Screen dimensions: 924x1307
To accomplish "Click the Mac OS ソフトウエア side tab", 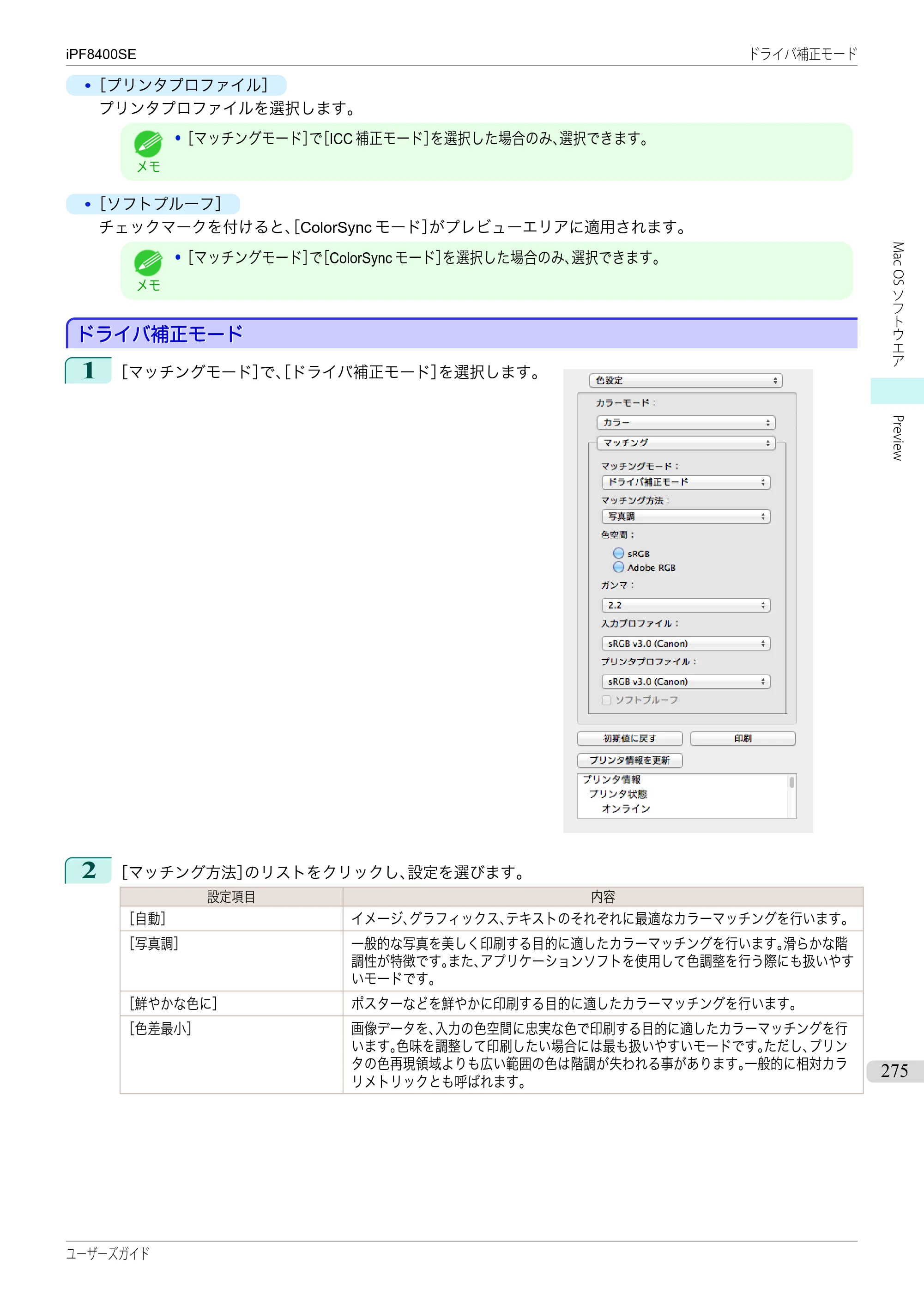I will [897, 304].
